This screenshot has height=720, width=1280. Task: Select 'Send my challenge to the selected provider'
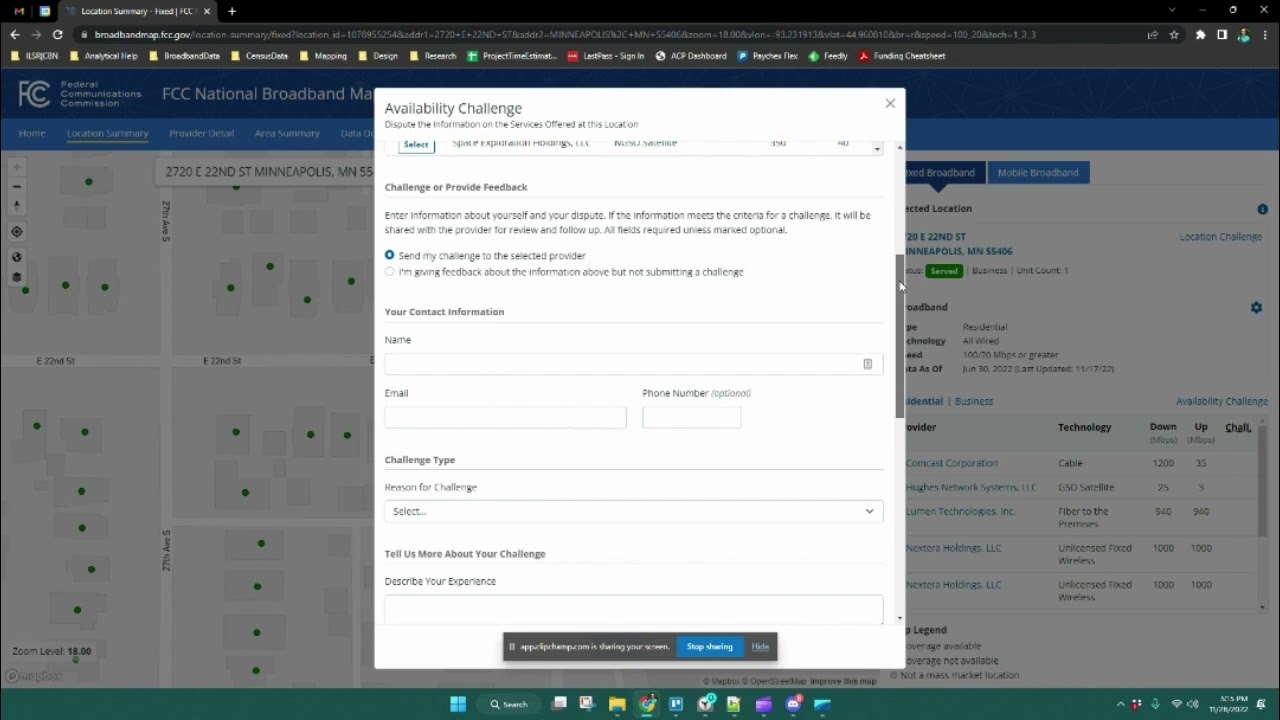coord(389,255)
